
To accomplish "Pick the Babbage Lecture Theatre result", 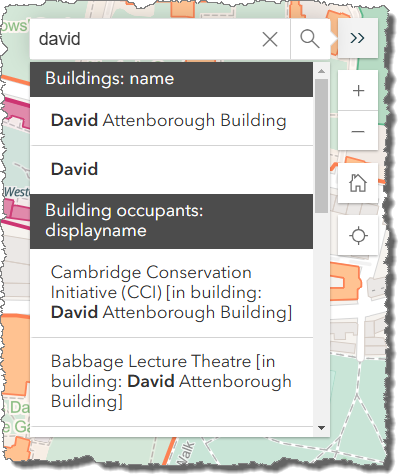I will [172, 382].
